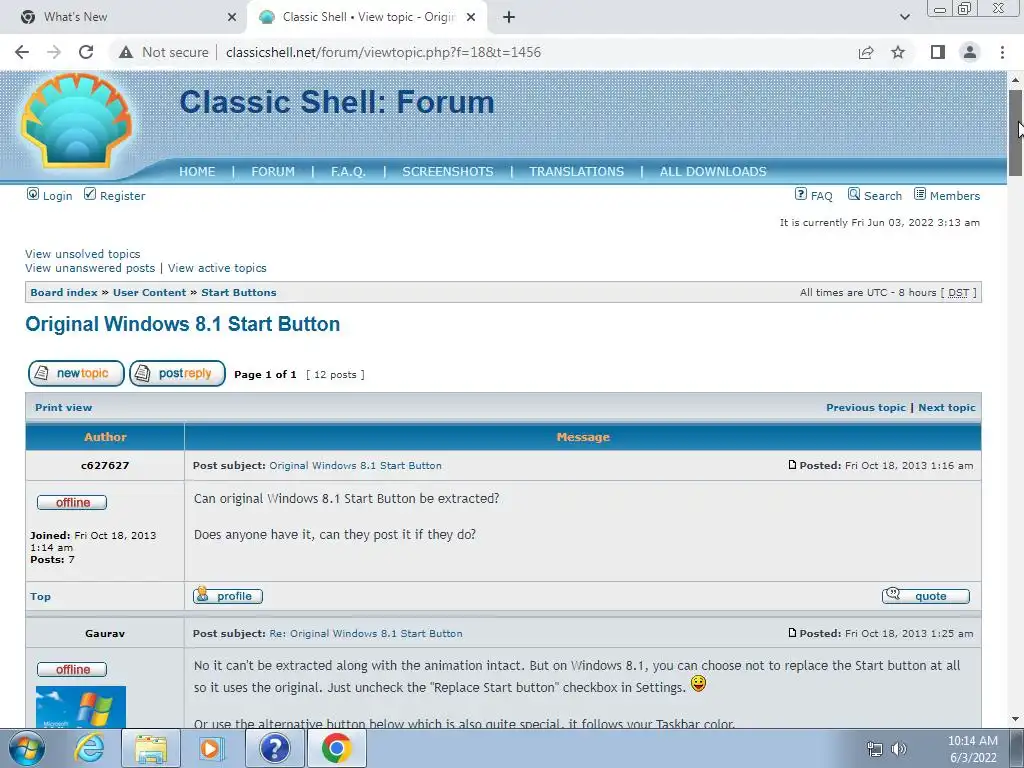The width and height of the screenshot is (1024, 768).
Task: Click post icon beside Posted 1:16 am
Action: pos(792,465)
